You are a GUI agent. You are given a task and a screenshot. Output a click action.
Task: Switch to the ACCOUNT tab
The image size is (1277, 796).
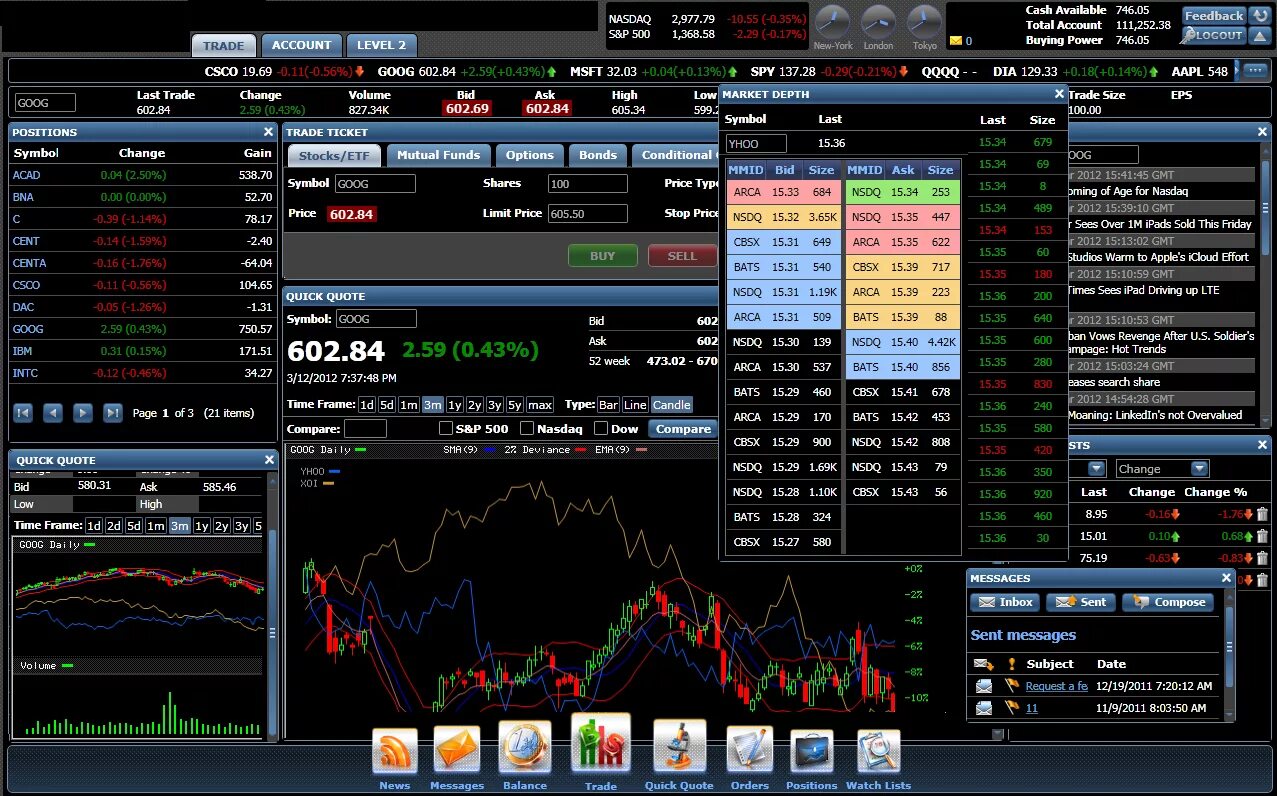301,45
